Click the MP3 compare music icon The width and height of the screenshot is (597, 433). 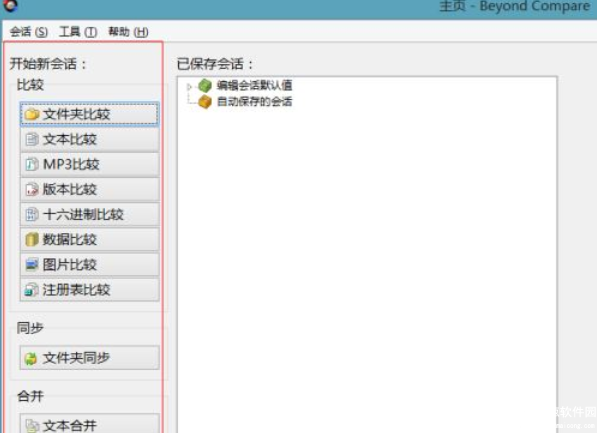(x=32, y=164)
